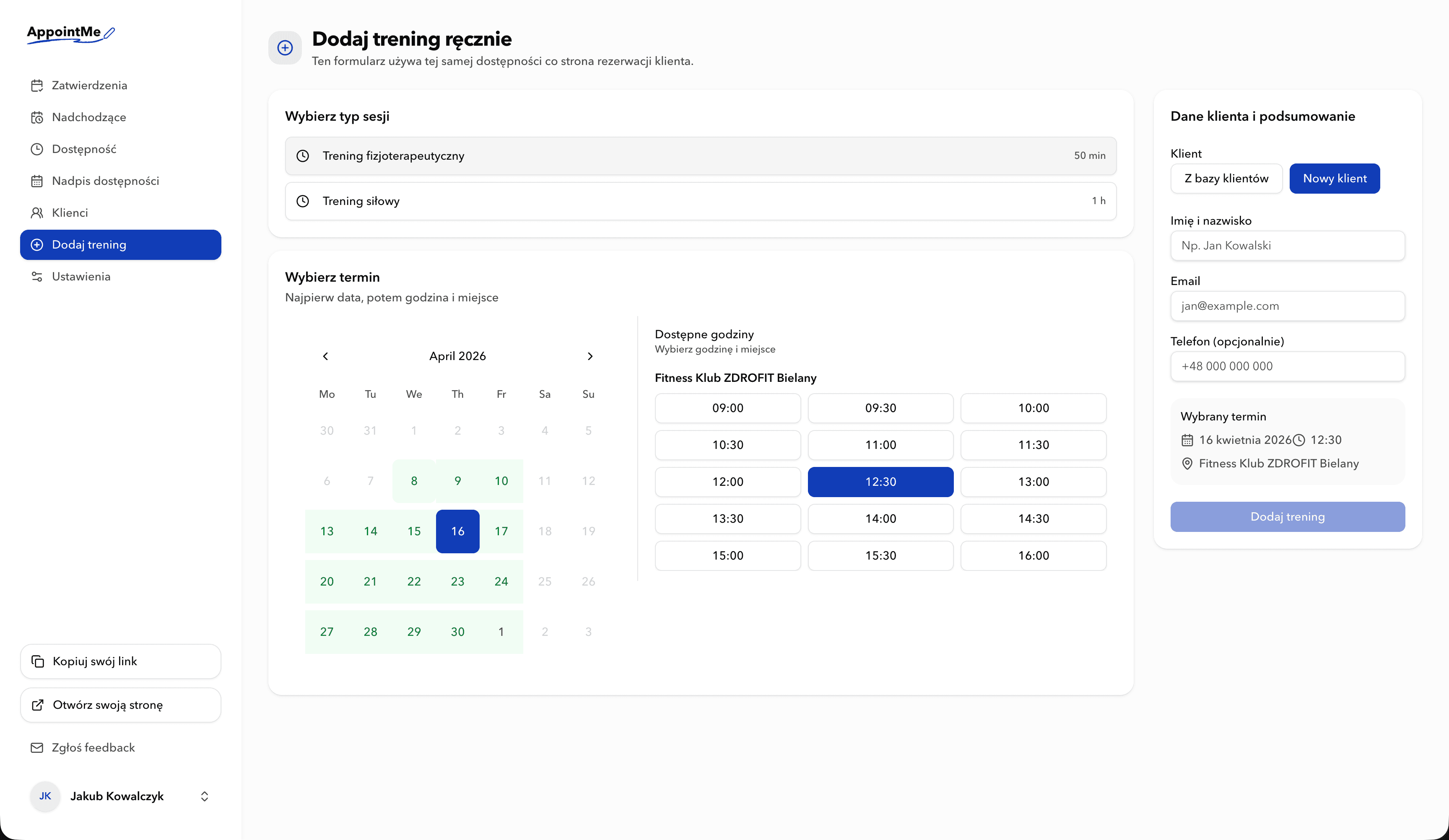The width and height of the screenshot is (1449, 840).
Task: Pick the 14:00 time slot
Action: click(880, 519)
